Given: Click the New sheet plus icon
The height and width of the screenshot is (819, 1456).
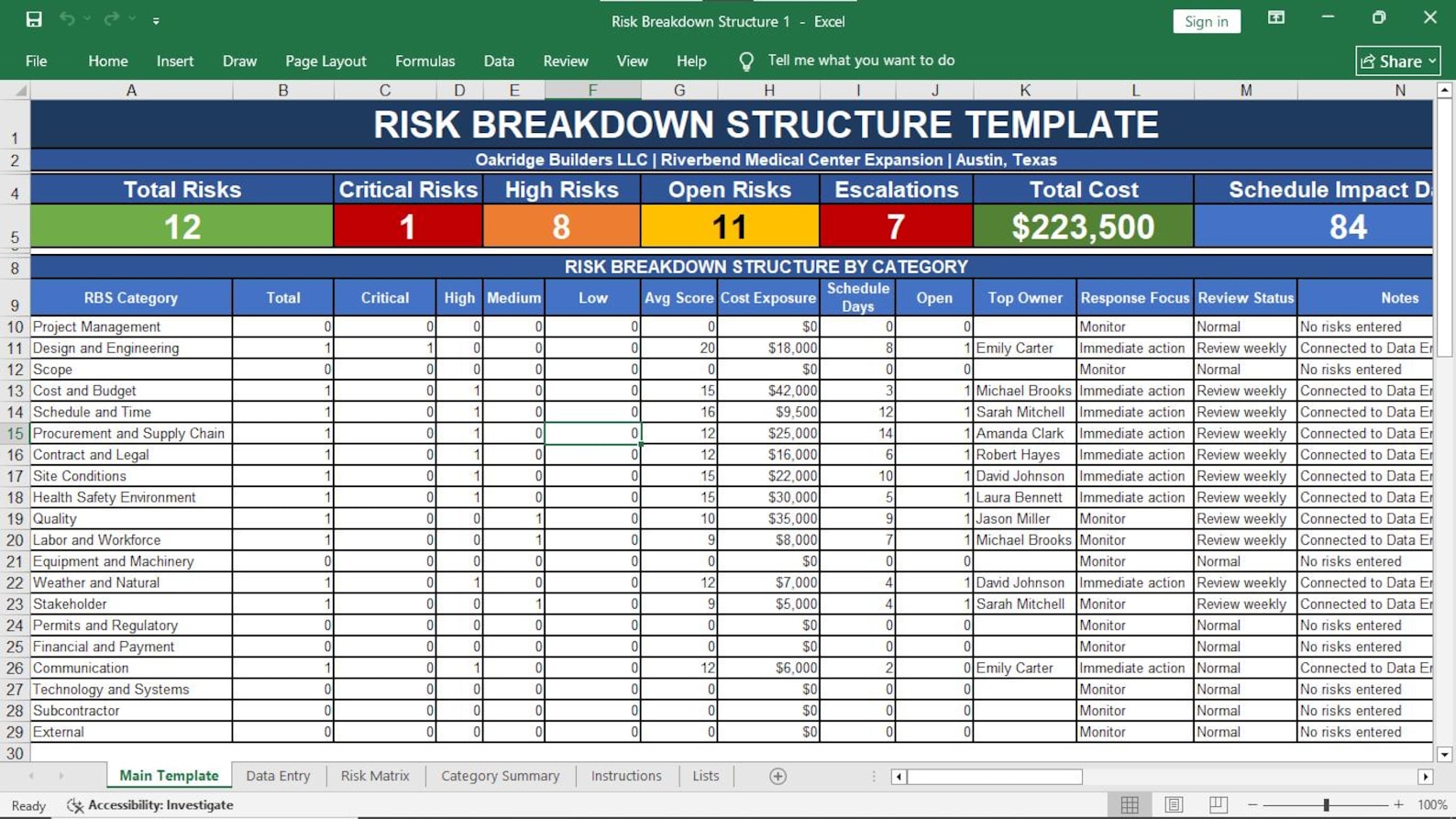Looking at the screenshot, I should coord(778,776).
